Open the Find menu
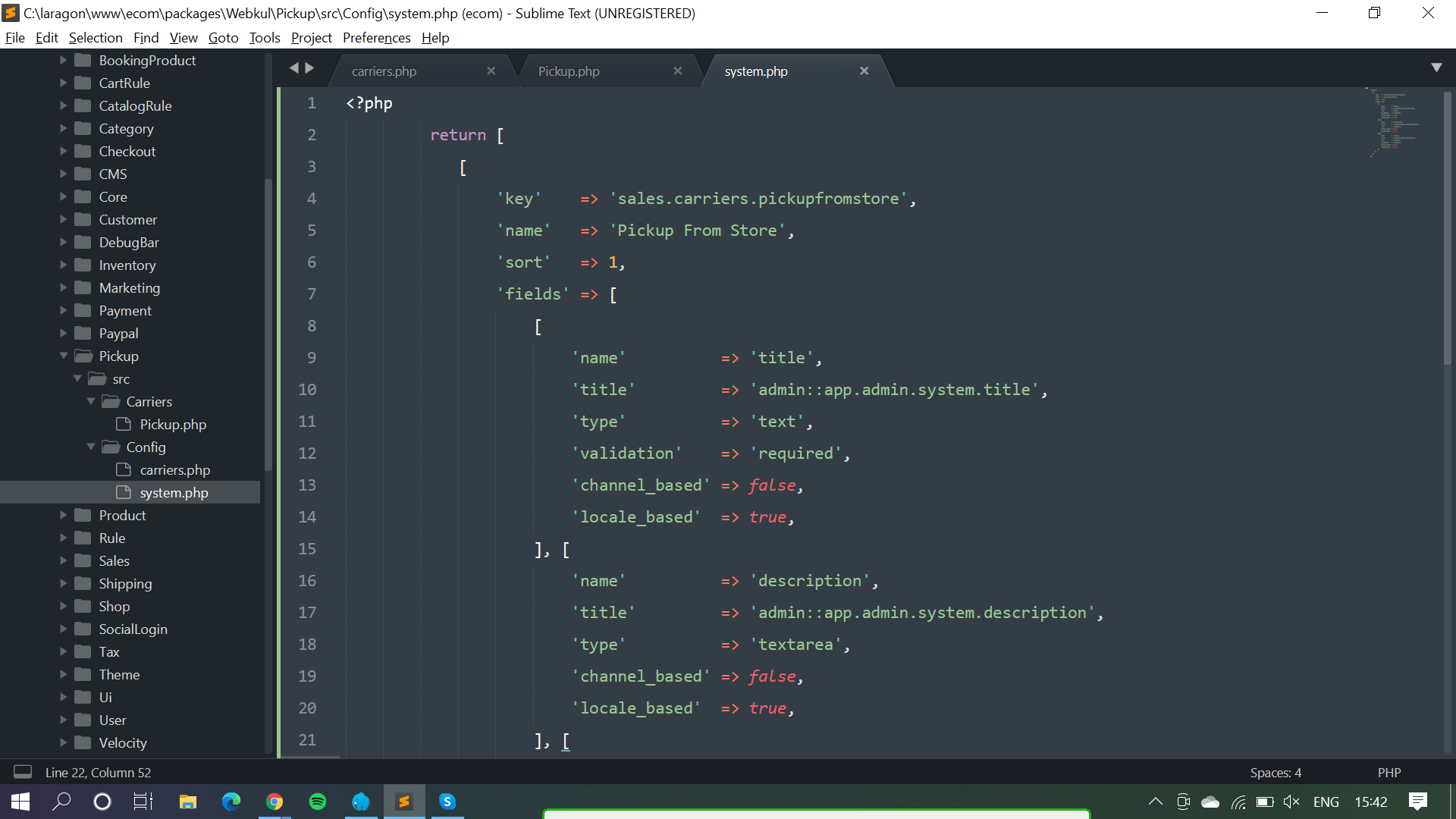The width and height of the screenshot is (1456, 819). click(146, 38)
